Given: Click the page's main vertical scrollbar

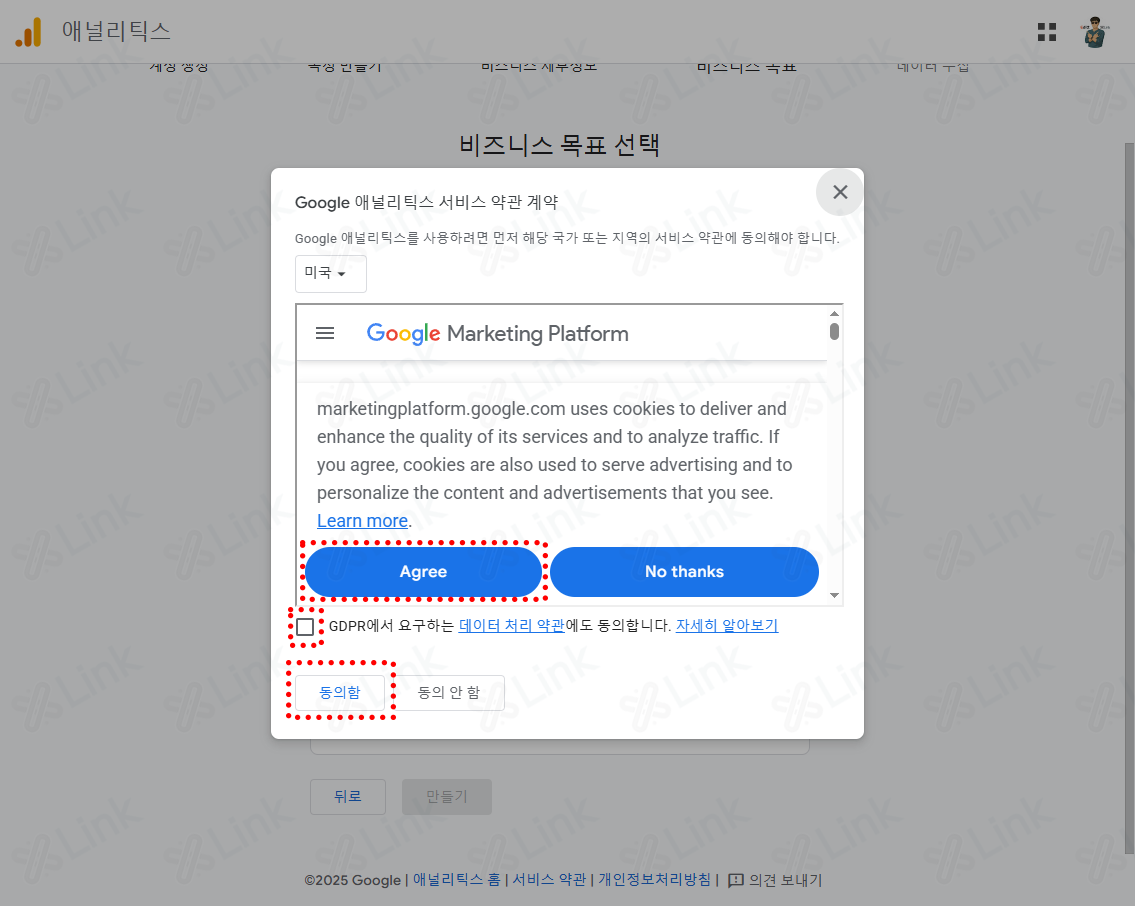Looking at the screenshot, I should coord(1129,498).
